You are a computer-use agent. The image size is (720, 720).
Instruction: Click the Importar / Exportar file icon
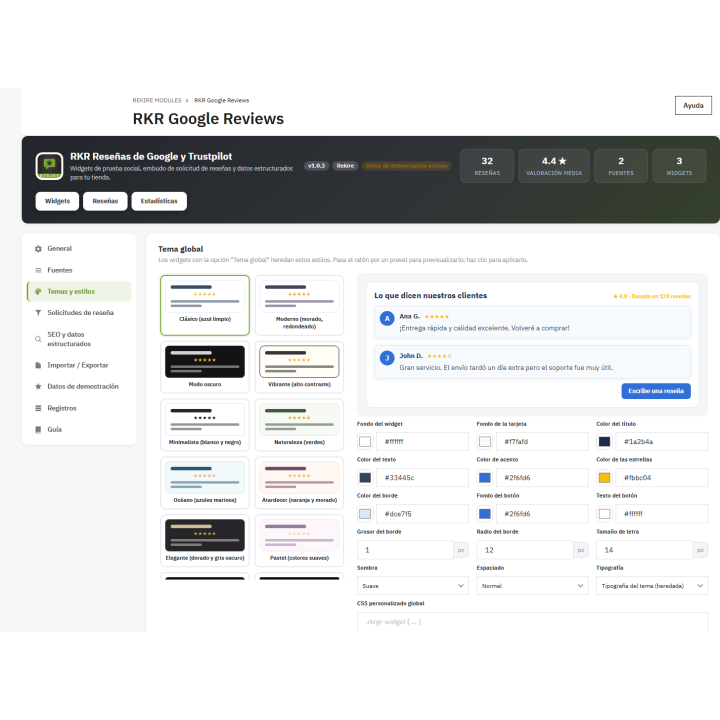tap(38, 365)
